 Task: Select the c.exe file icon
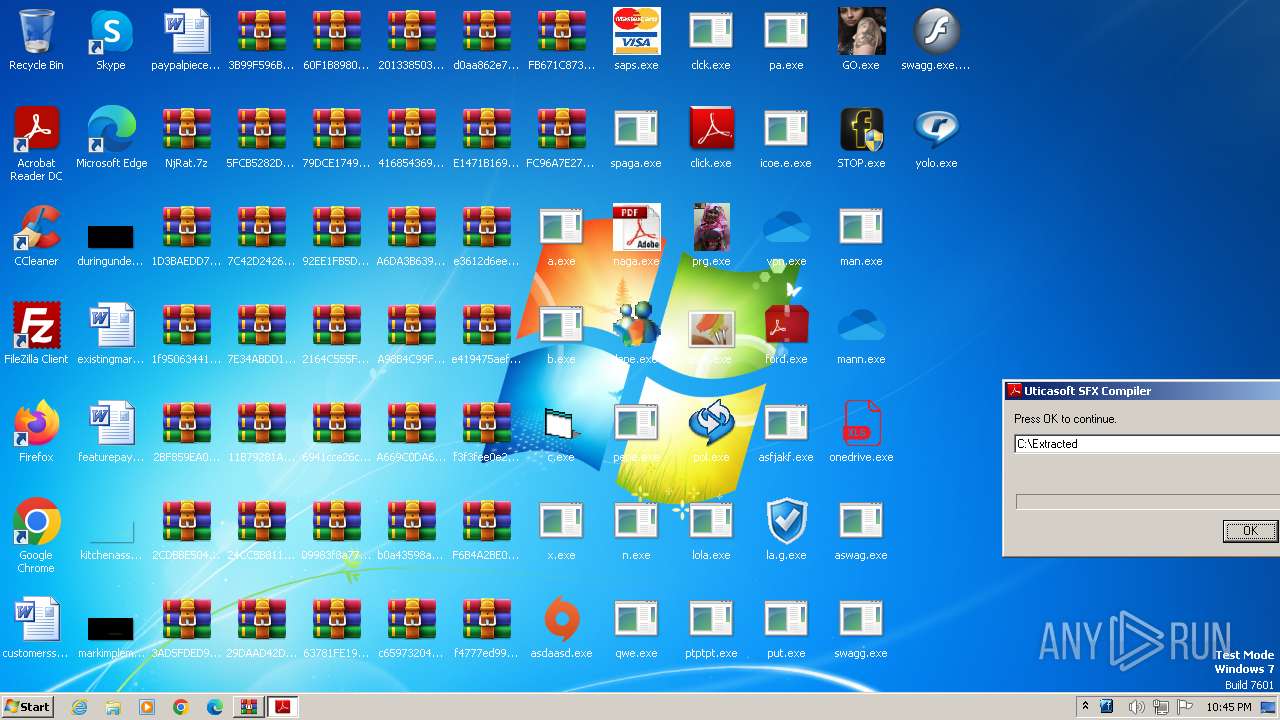561,423
